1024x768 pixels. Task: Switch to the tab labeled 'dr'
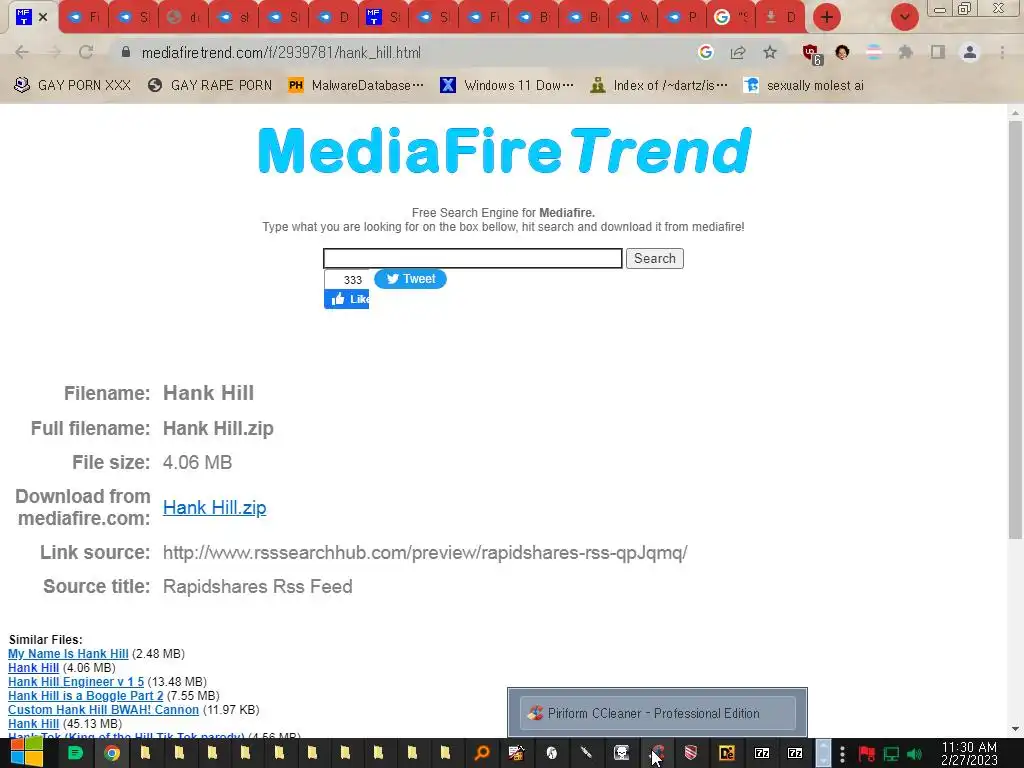(x=183, y=17)
